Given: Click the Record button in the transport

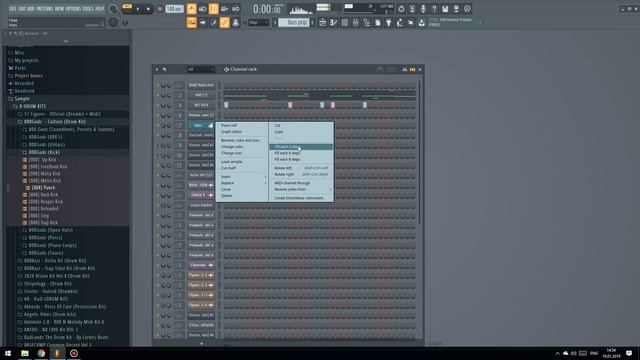Looking at the screenshot, I should 160,9.
